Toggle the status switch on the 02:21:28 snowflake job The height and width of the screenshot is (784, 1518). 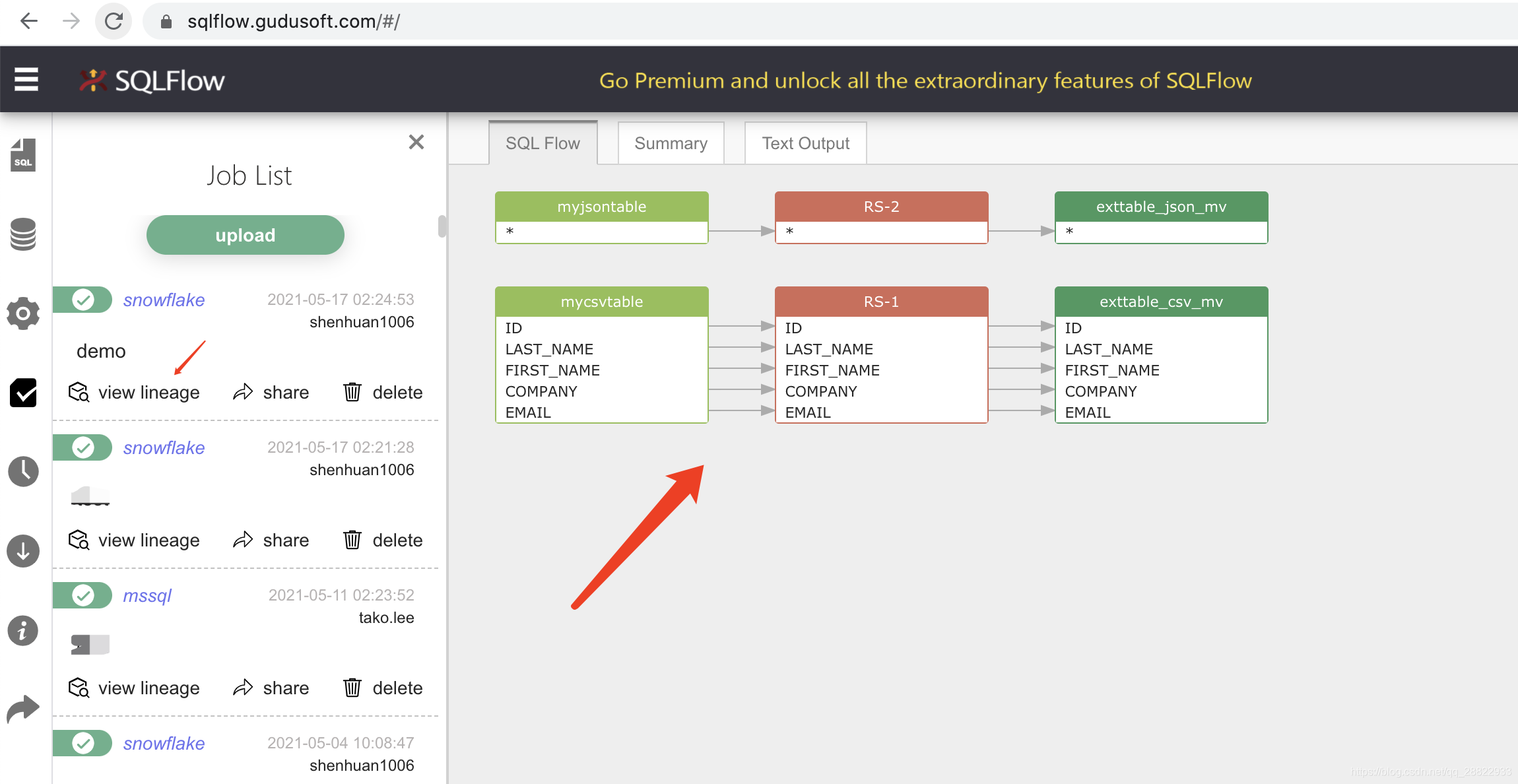click(x=82, y=447)
